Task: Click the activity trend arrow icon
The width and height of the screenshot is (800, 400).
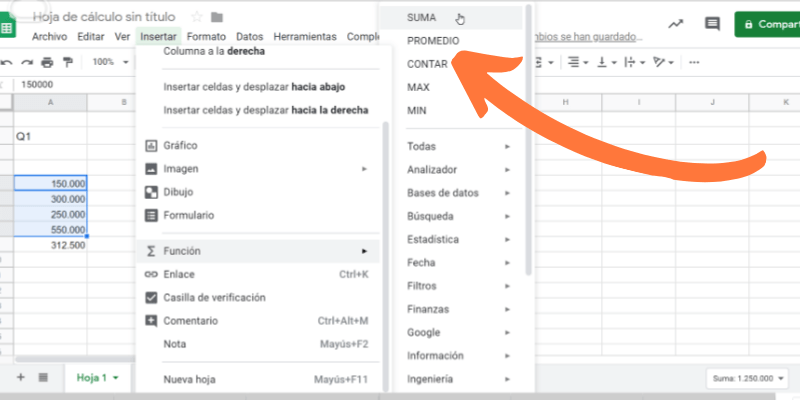Action: [676, 24]
